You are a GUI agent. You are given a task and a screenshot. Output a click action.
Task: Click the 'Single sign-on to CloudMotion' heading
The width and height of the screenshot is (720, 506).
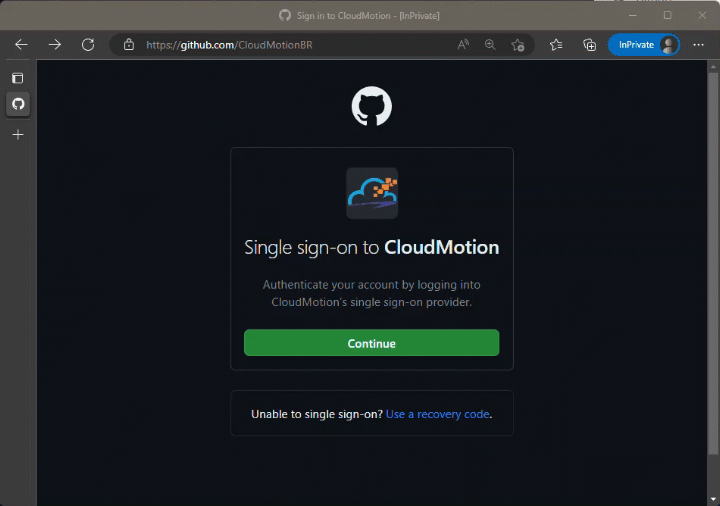(x=371, y=247)
